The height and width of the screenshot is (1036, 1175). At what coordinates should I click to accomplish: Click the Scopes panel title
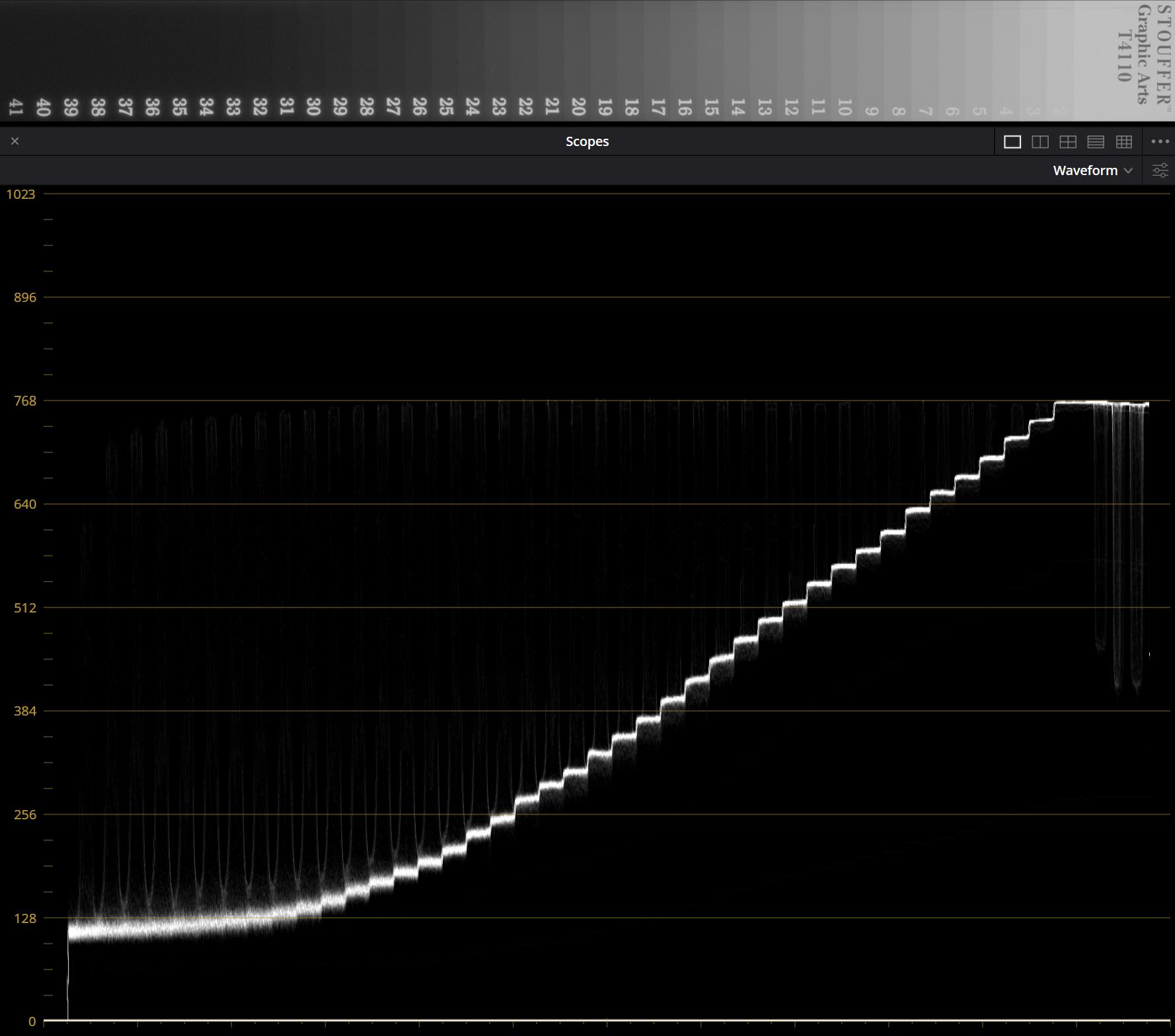click(587, 141)
